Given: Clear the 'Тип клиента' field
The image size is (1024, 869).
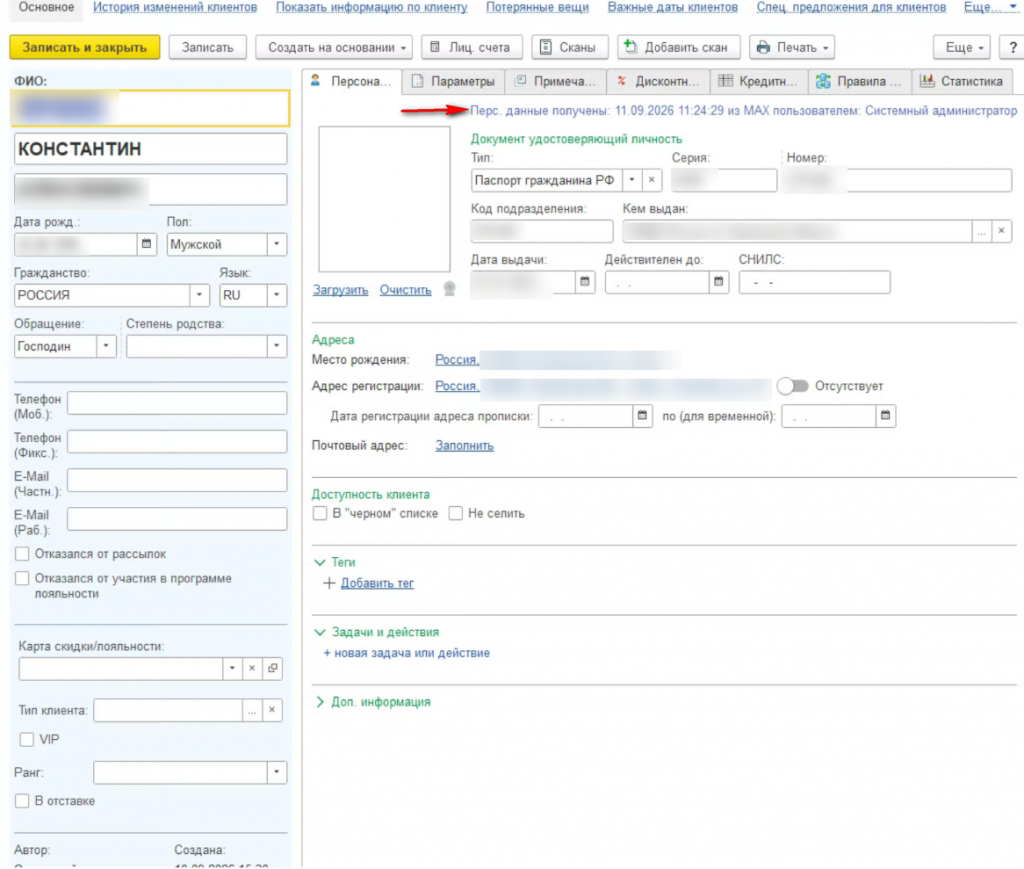Looking at the screenshot, I should tap(272, 710).
